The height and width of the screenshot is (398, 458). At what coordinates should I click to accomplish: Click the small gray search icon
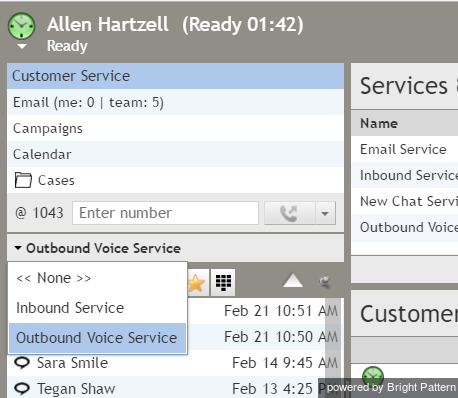coord(324,282)
